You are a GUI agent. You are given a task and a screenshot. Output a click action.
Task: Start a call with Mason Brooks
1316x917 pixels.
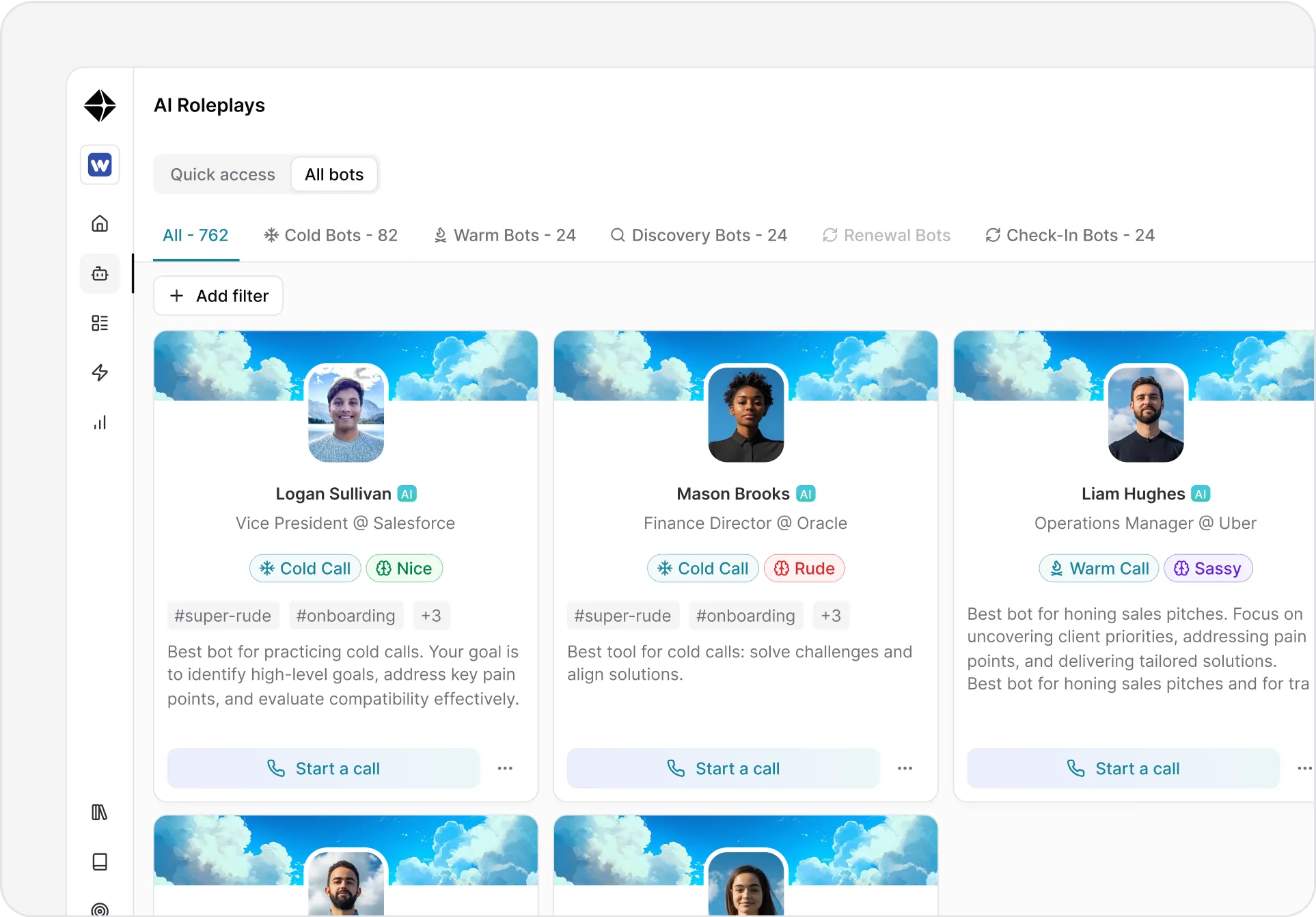pos(722,768)
